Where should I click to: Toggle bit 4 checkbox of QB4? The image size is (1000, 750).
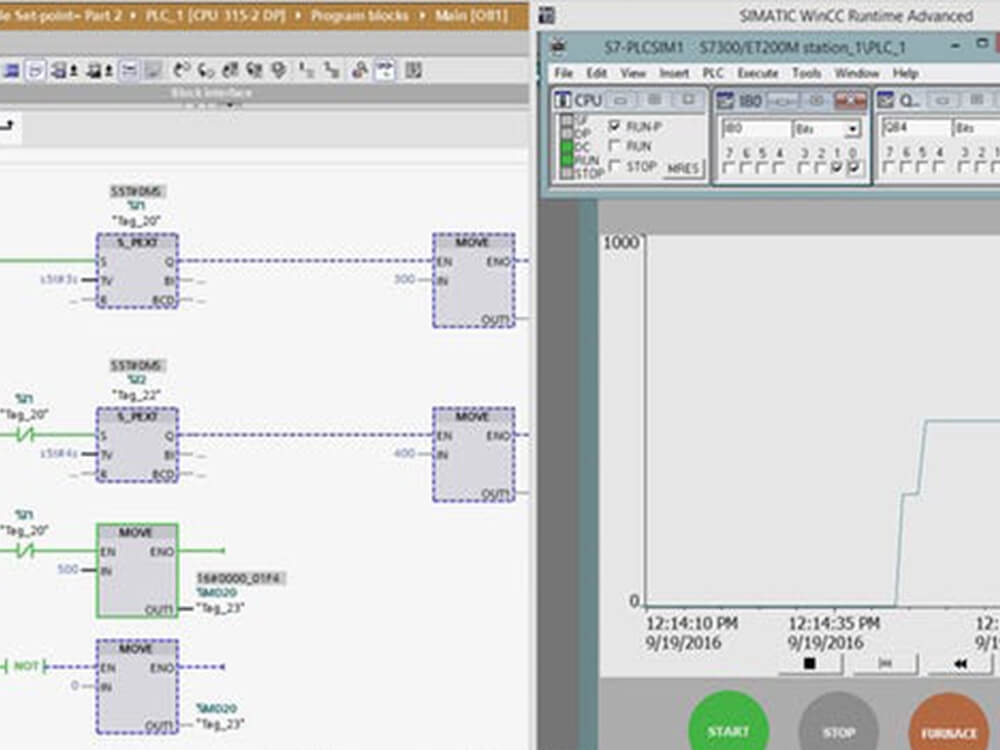click(x=938, y=168)
